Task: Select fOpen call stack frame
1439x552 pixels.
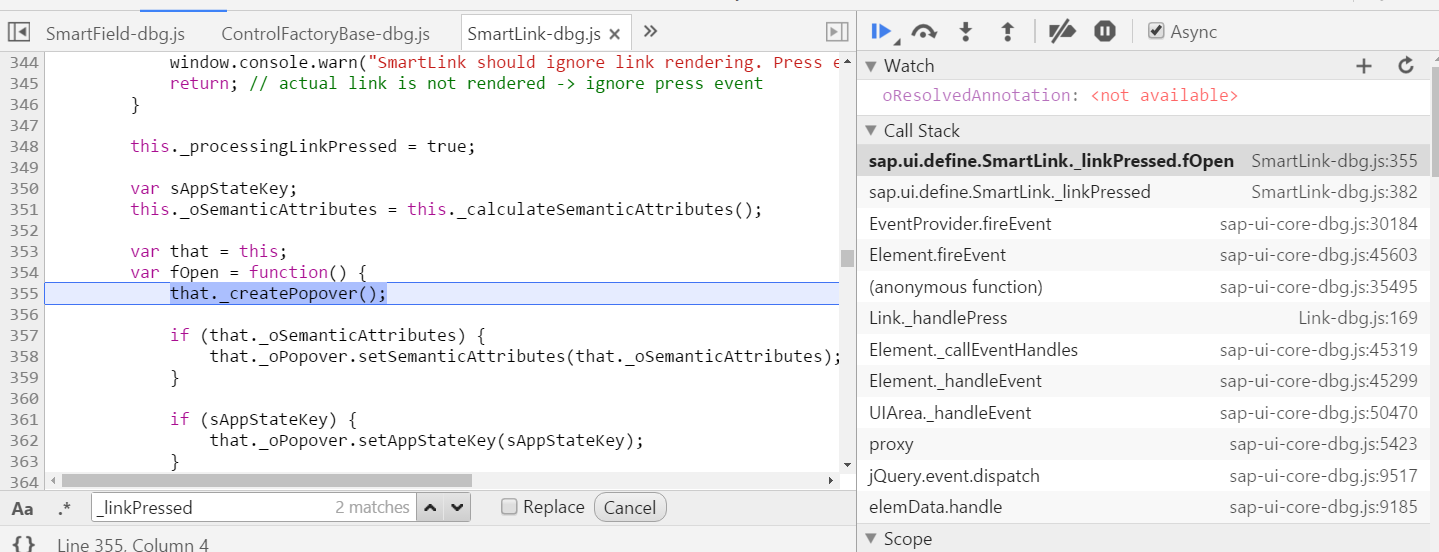Action: point(1143,161)
